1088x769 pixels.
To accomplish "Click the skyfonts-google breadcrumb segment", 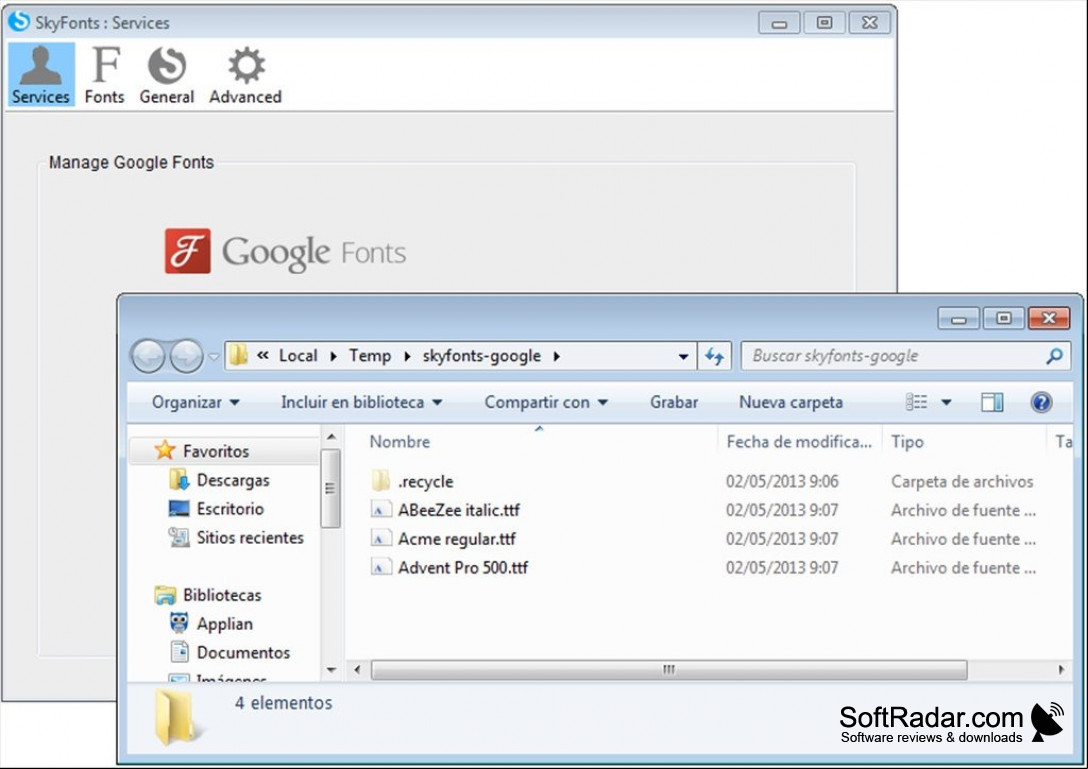I will [482, 355].
